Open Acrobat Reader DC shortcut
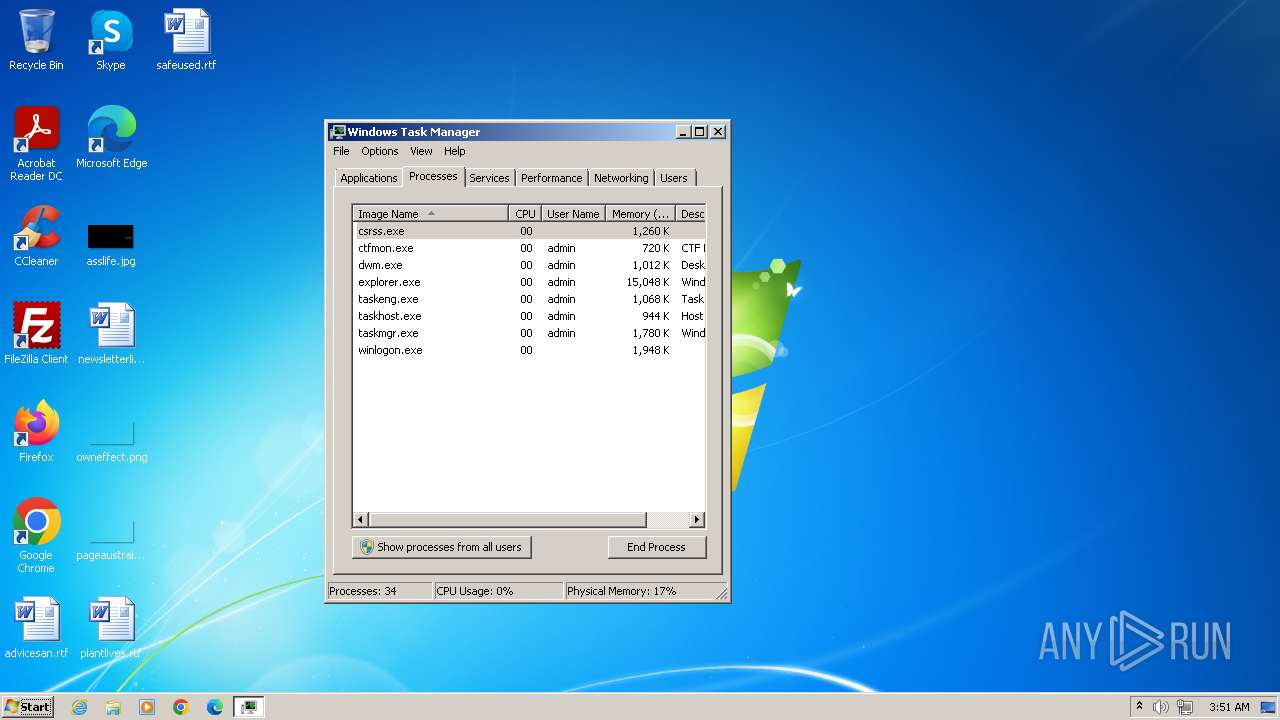Screen dimensions: 1280x720 coord(36,143)
